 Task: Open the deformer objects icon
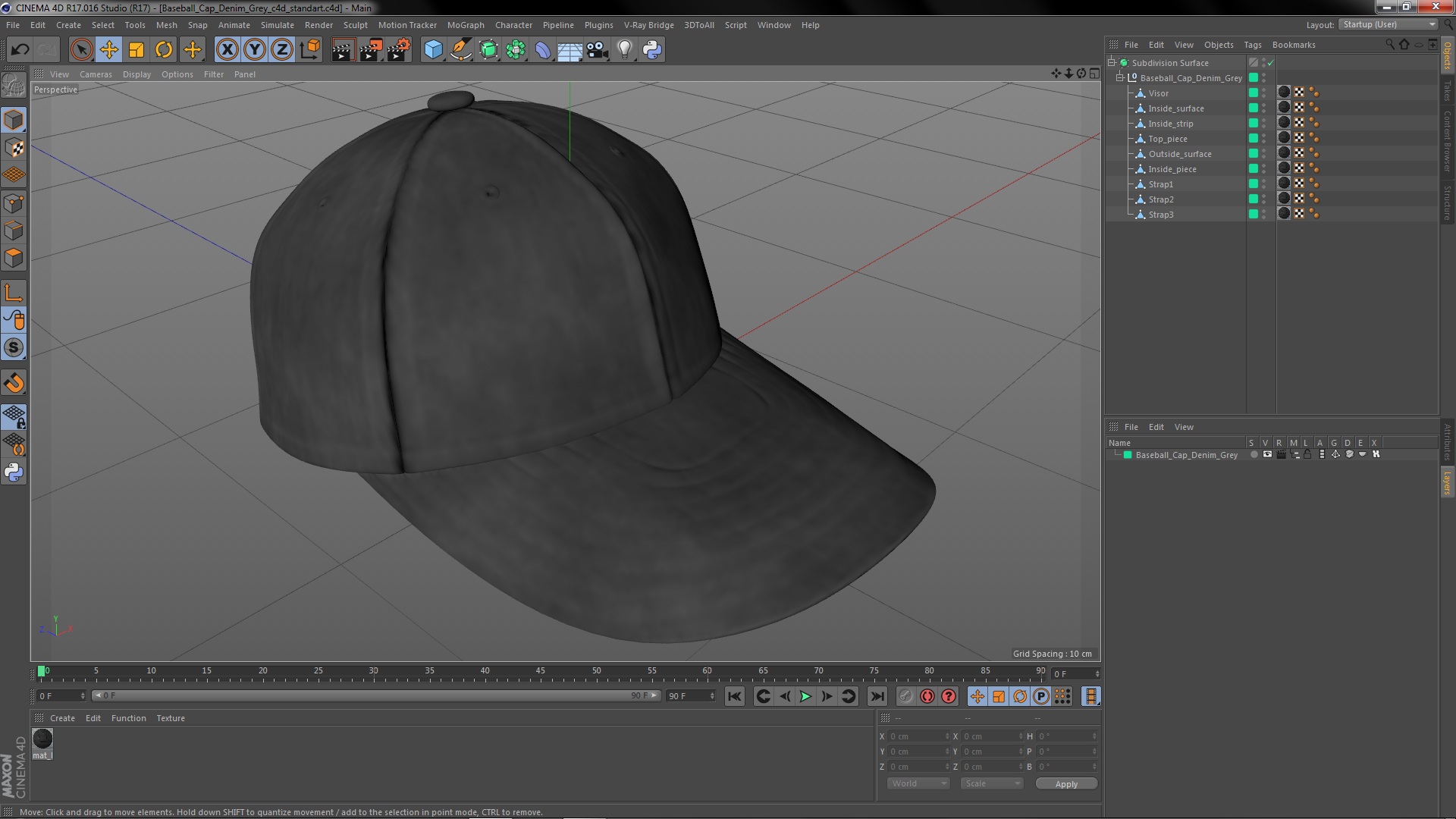543,50
